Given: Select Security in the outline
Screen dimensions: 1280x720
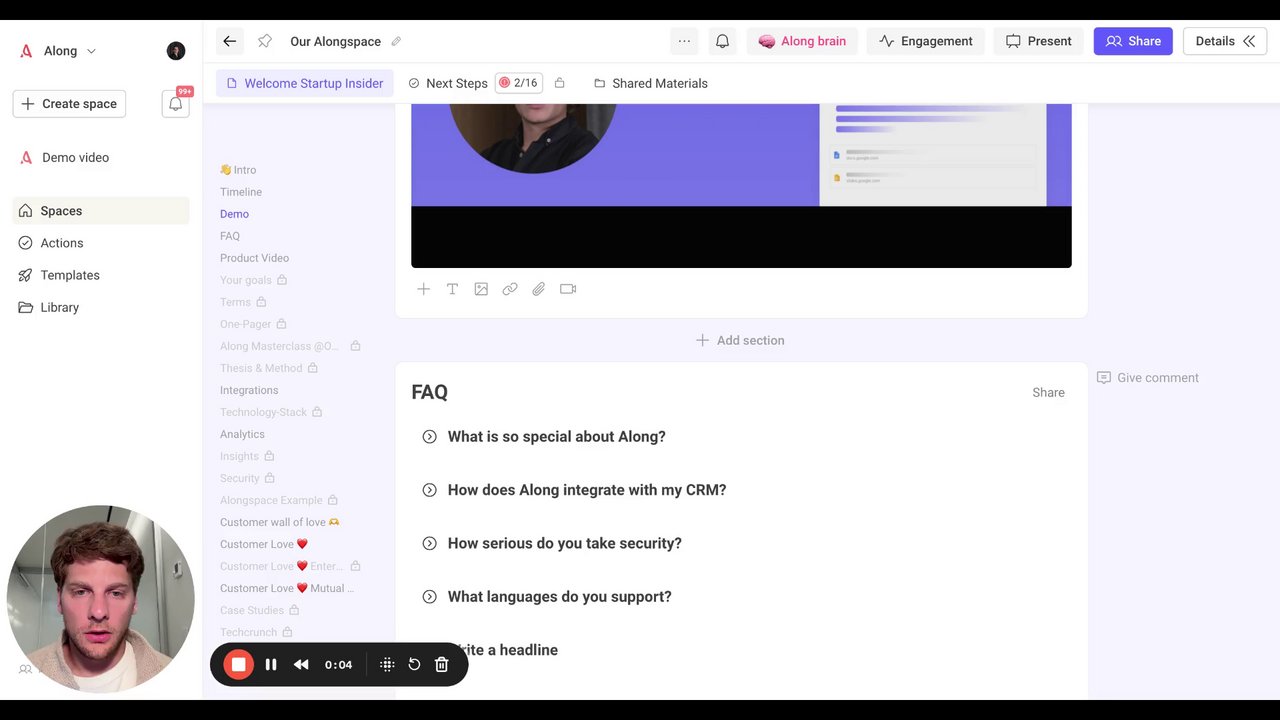Looking at the screenshot, I should [x=239, y=478].
